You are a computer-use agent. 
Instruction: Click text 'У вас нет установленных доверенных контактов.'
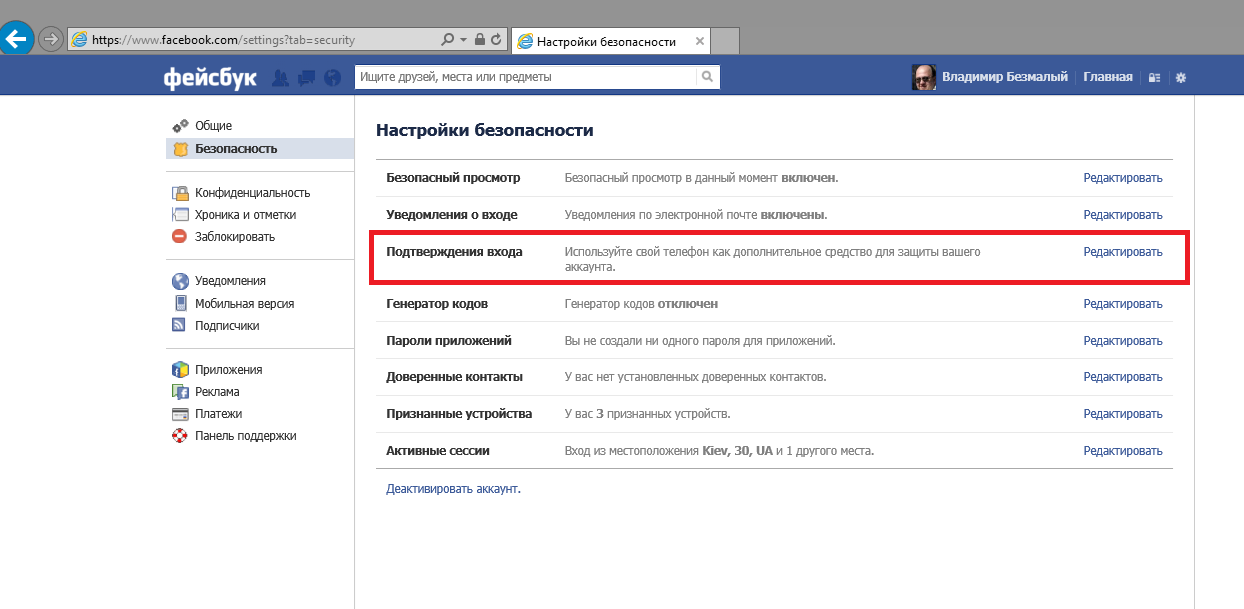pos(695,377)
